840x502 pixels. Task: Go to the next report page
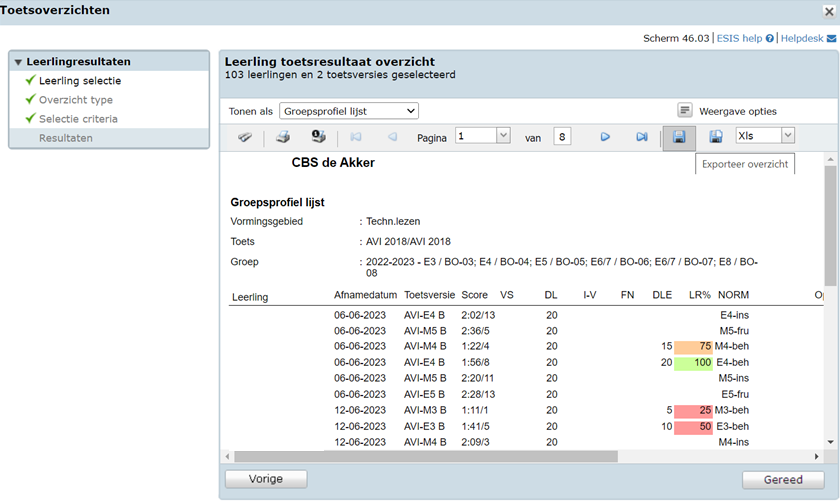605,137
